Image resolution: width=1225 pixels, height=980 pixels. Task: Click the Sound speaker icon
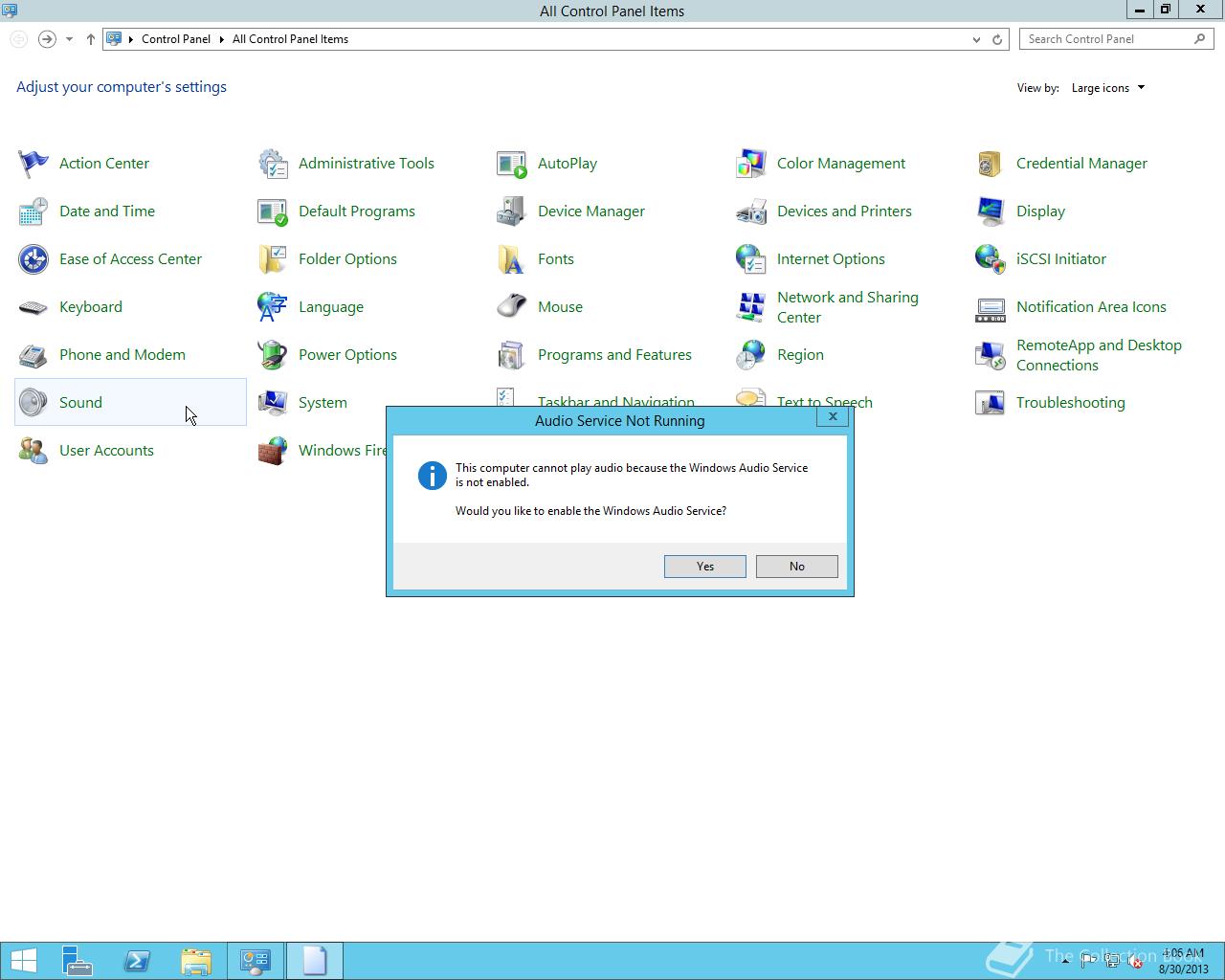33,403
